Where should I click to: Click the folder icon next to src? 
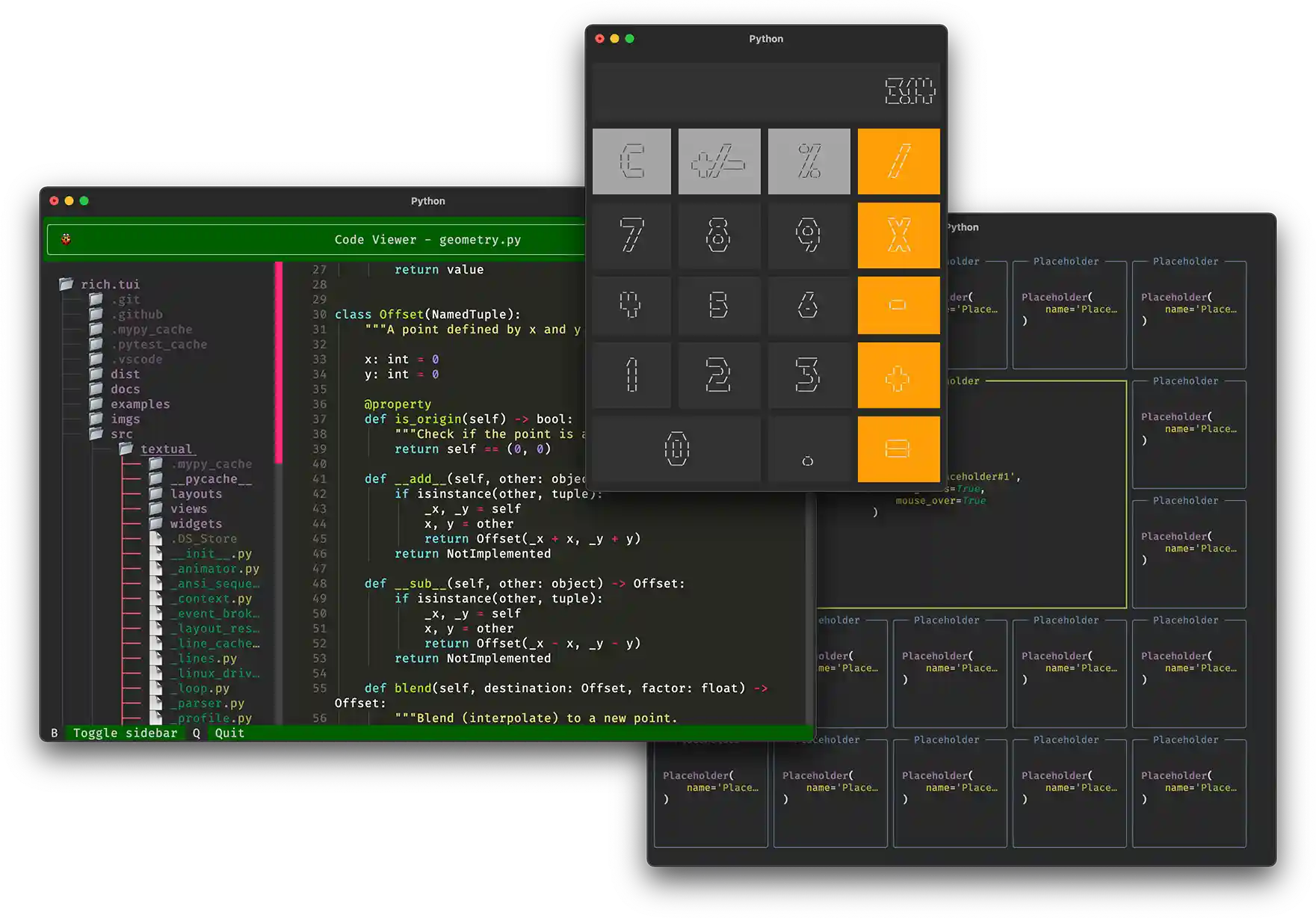click(x=97, y=434)
